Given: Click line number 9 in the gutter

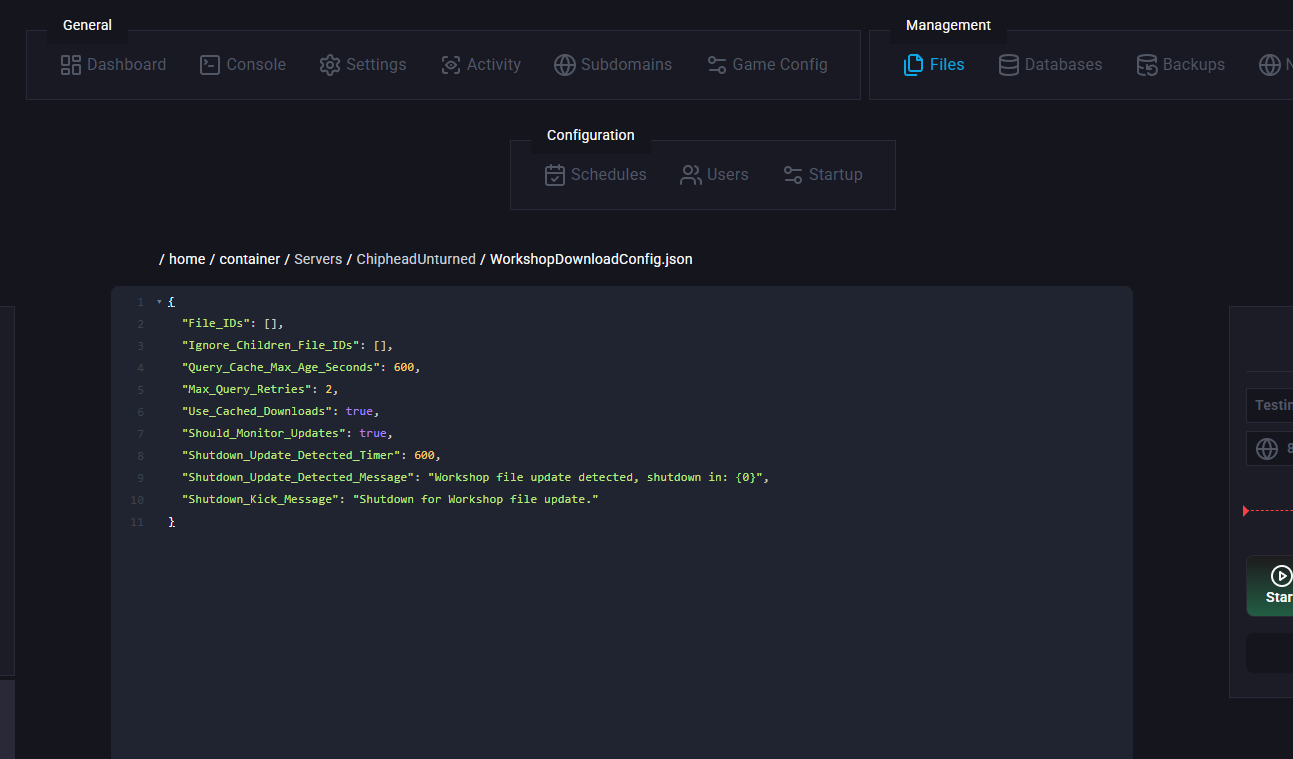Looking at the screenshot, I should click(x=141, y=478).
